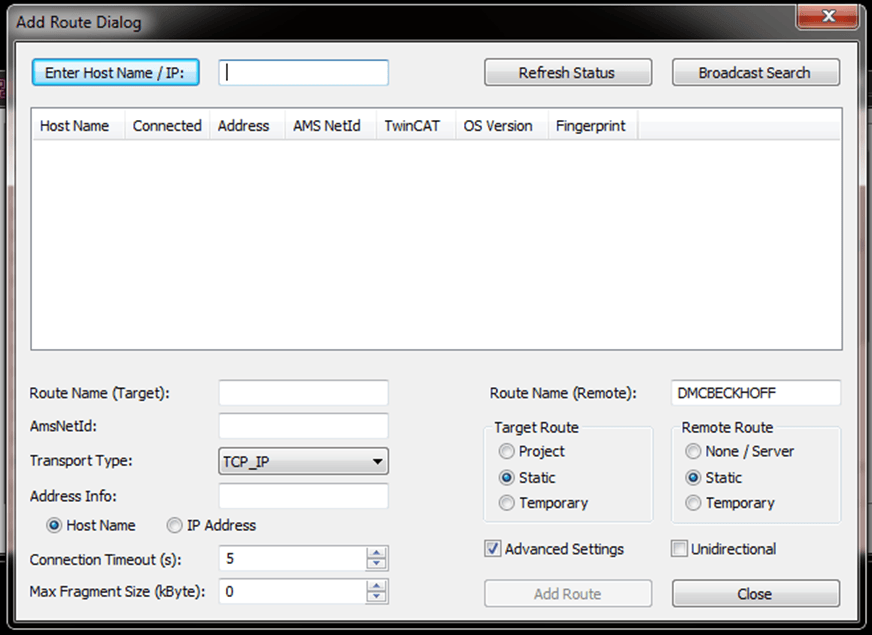Click the Add Route button

click(x=568, y=594)
